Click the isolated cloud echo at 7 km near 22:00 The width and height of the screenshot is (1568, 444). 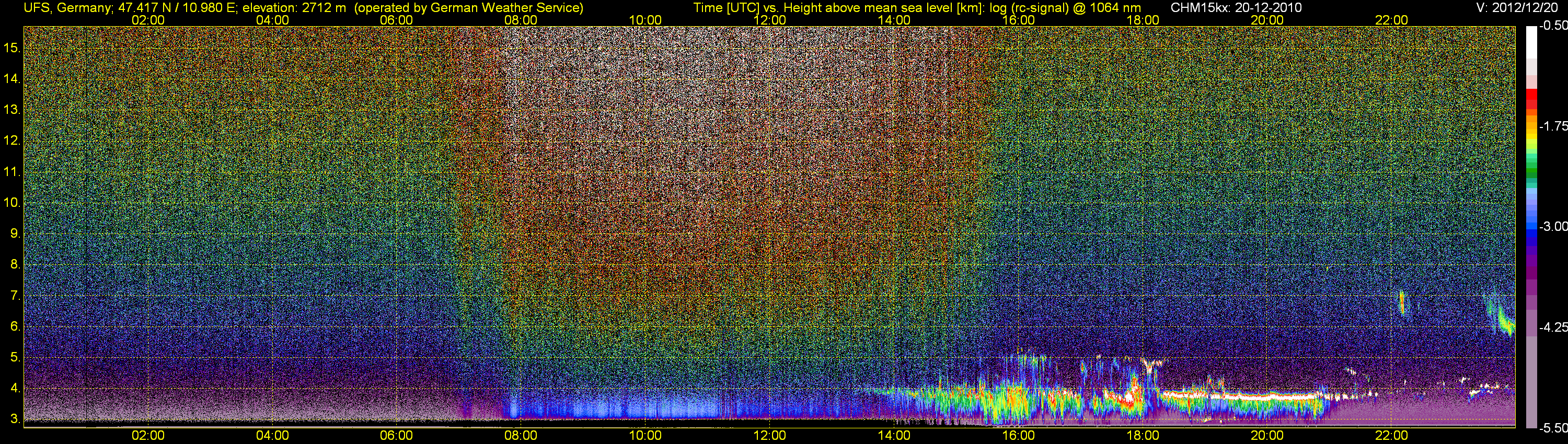coord(1402,302)
